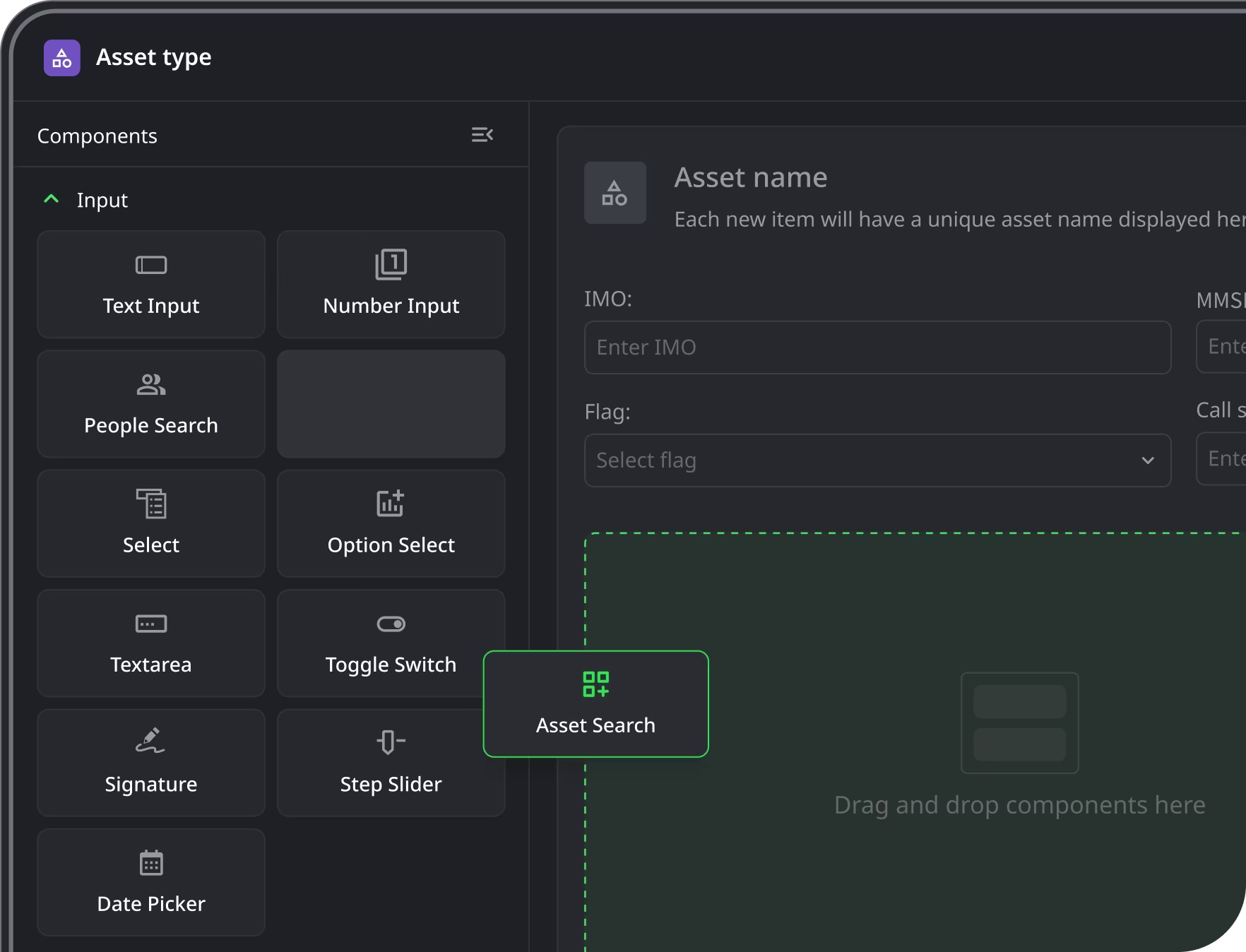Viewport: 1246px width, 952px height.
Task: Click the Input section label
Action: click(102, 201)
